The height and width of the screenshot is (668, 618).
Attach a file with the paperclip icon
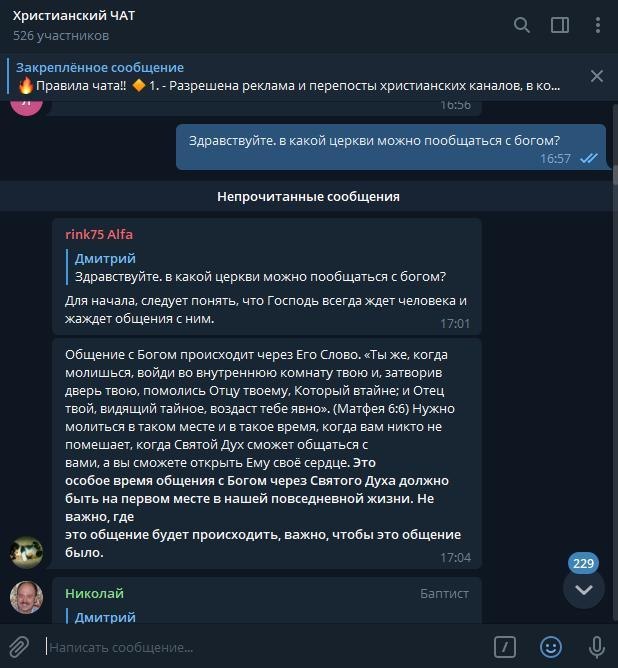click(19, 647)
